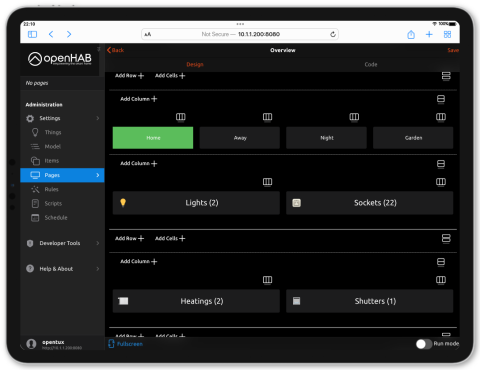Select the green Home button
Image resolution: width=480 pixels, height=370 pixels.
(153, 138)
